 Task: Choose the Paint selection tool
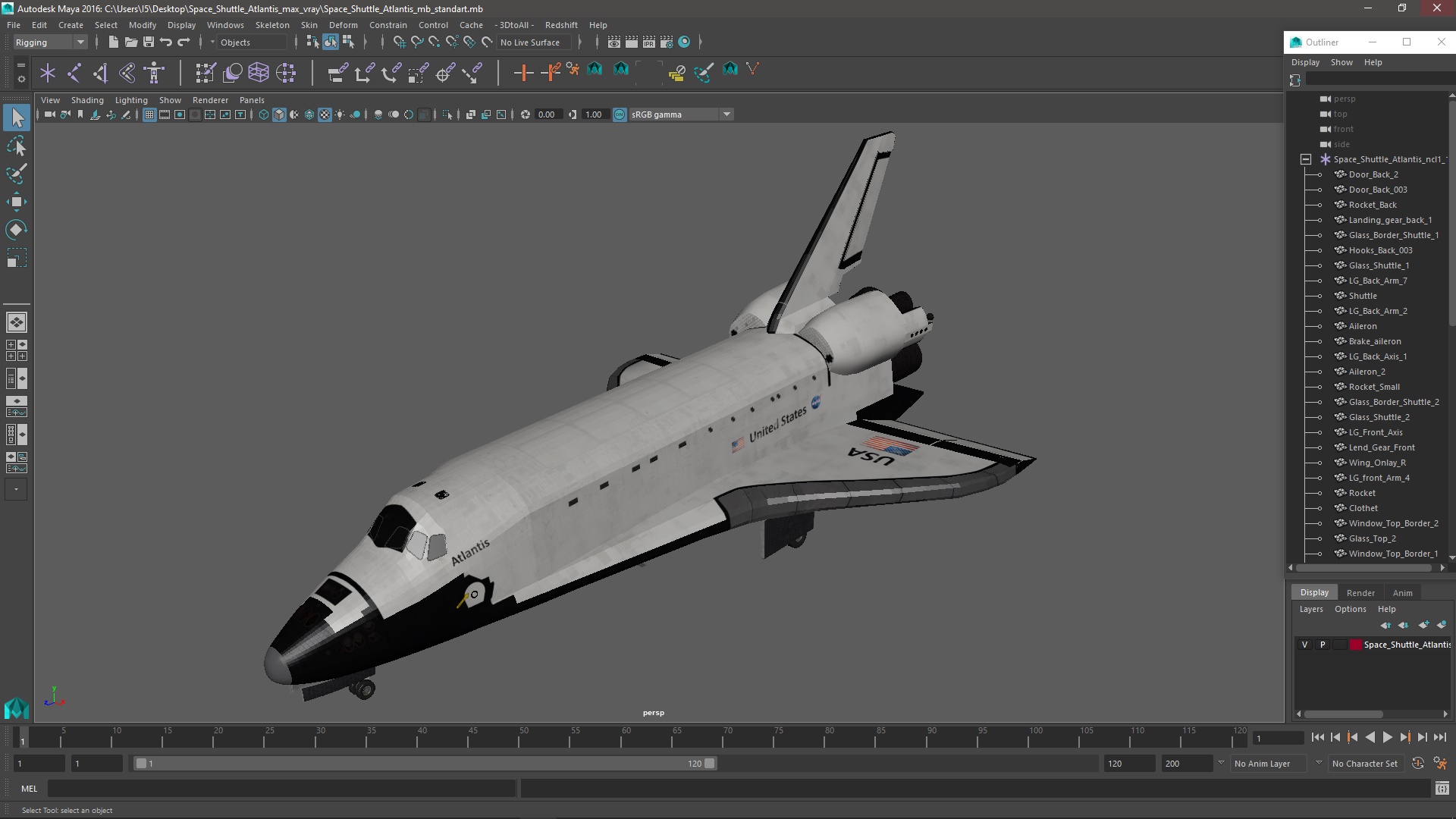point(17,174)
